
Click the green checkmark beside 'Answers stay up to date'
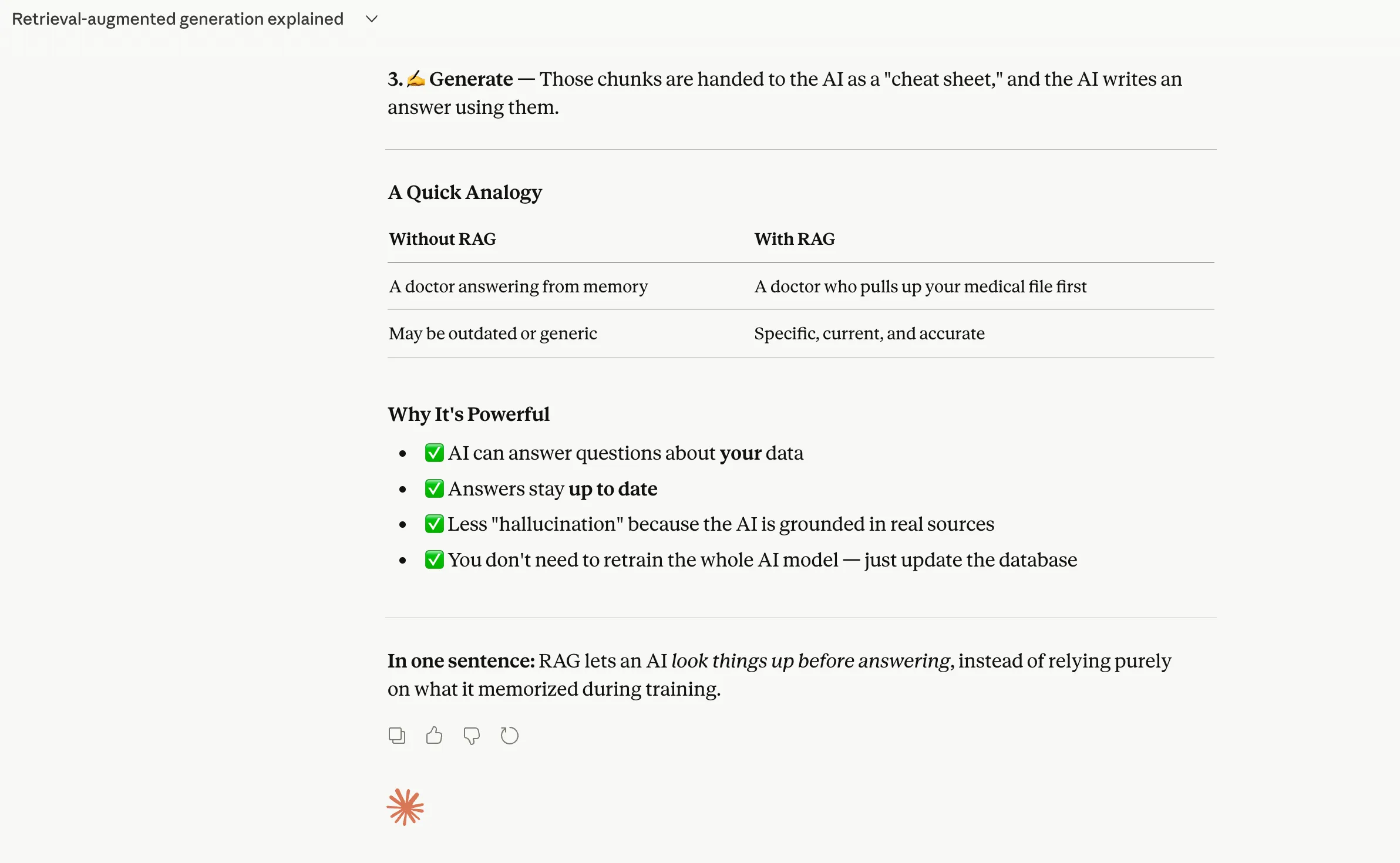click(434, 488)
